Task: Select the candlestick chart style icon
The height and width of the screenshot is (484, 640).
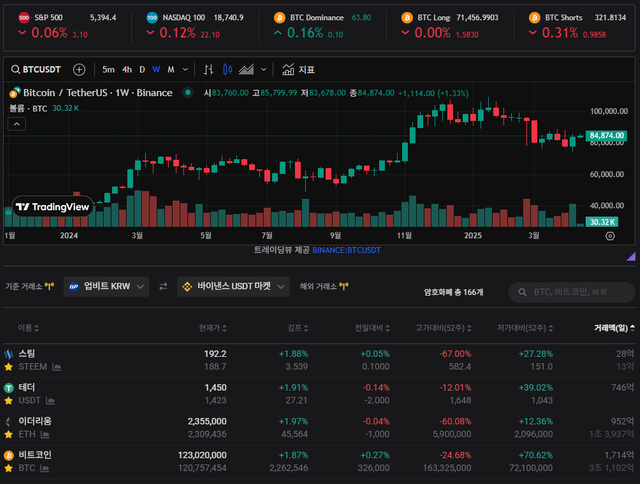Action: 228,70
